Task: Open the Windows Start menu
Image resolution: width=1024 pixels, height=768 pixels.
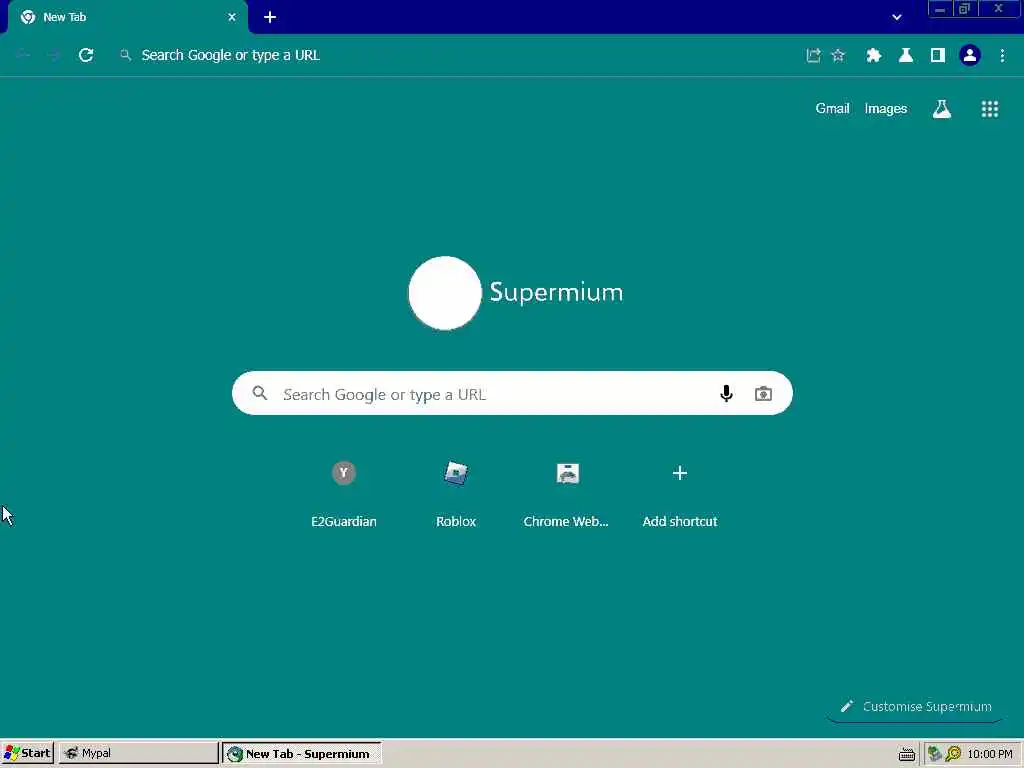Action: click(27, 753)
